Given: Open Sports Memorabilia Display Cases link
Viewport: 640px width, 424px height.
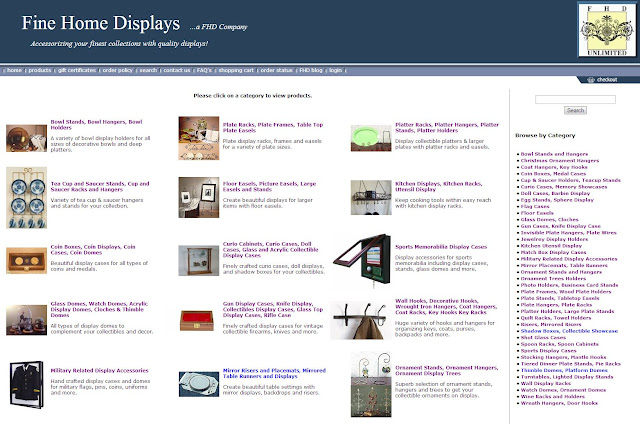Looking at the screenshot, I should point(441,247).
